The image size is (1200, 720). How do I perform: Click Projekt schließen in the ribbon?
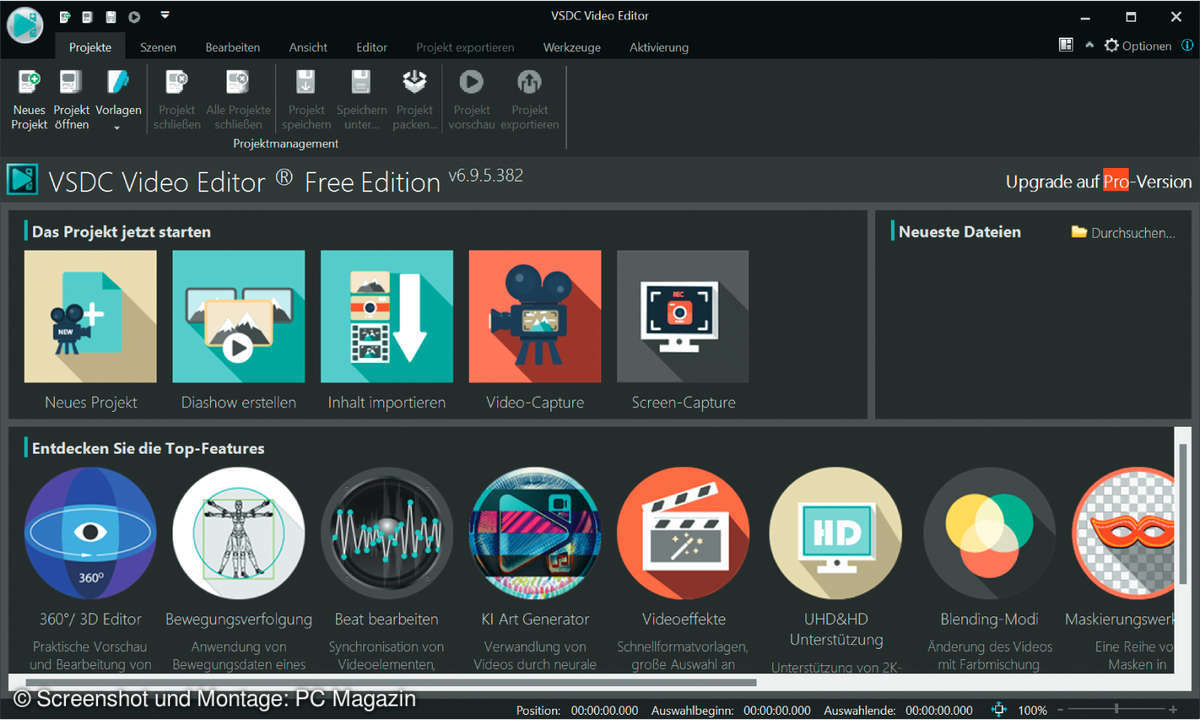(x=177, y=99)
